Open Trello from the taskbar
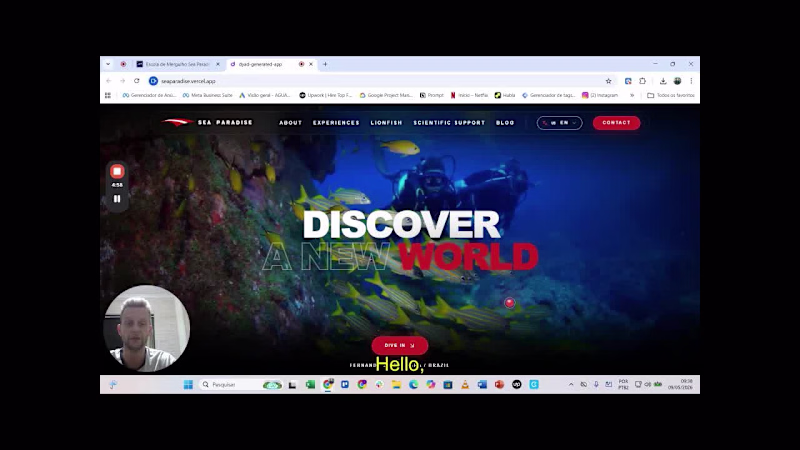 click(x=345, y=385)
